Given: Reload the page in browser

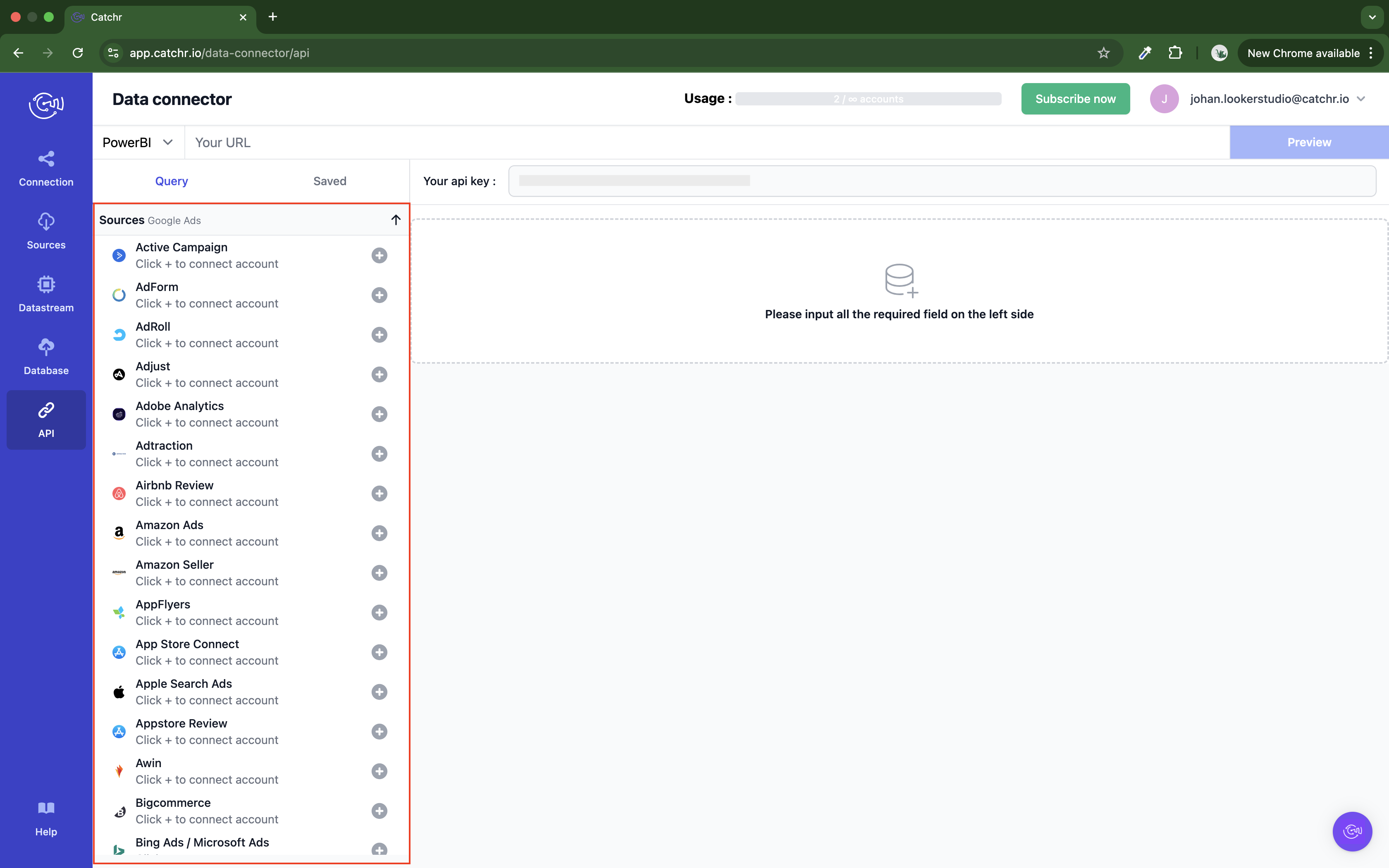Looking at the screenshot, I should (78, 53).
